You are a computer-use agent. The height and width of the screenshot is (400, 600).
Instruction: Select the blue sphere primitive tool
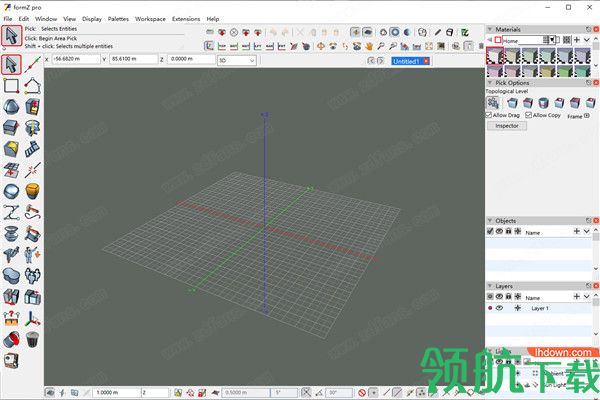(x=11, y=191)
